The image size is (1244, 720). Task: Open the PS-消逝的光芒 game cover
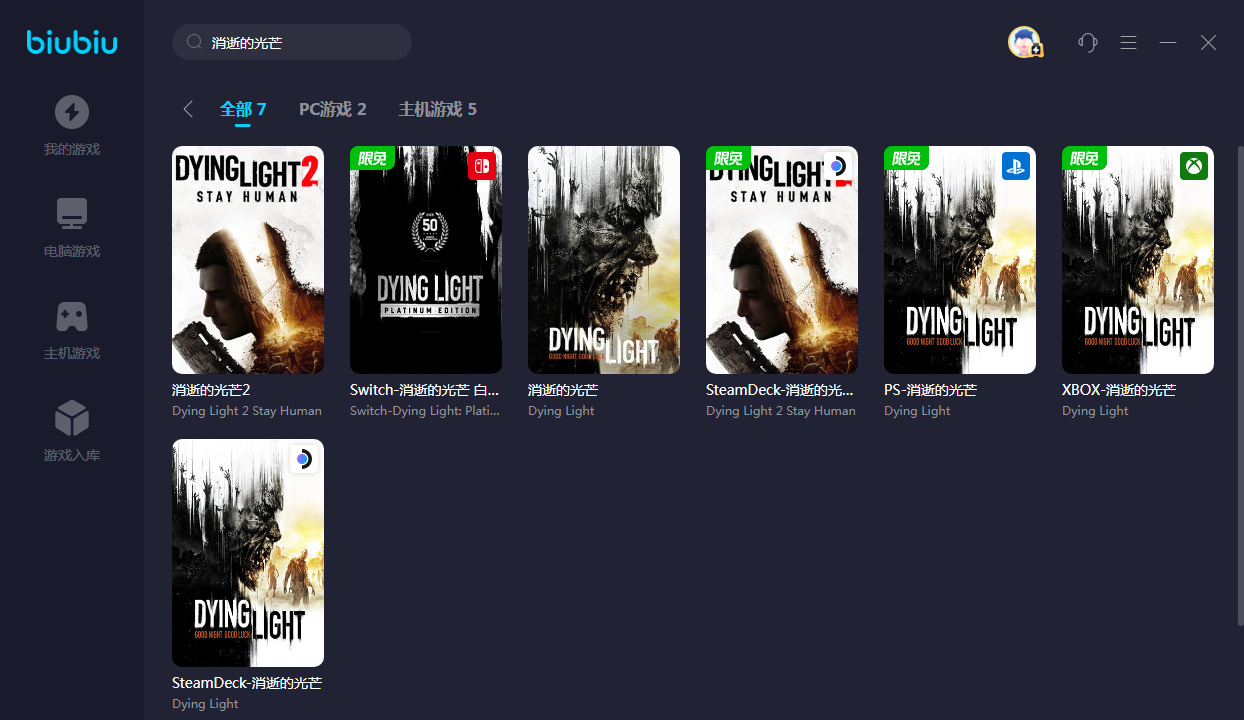960,260
